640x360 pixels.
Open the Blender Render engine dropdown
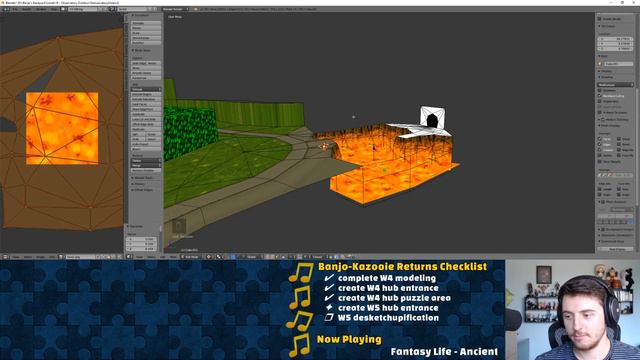tap(175, 9)
